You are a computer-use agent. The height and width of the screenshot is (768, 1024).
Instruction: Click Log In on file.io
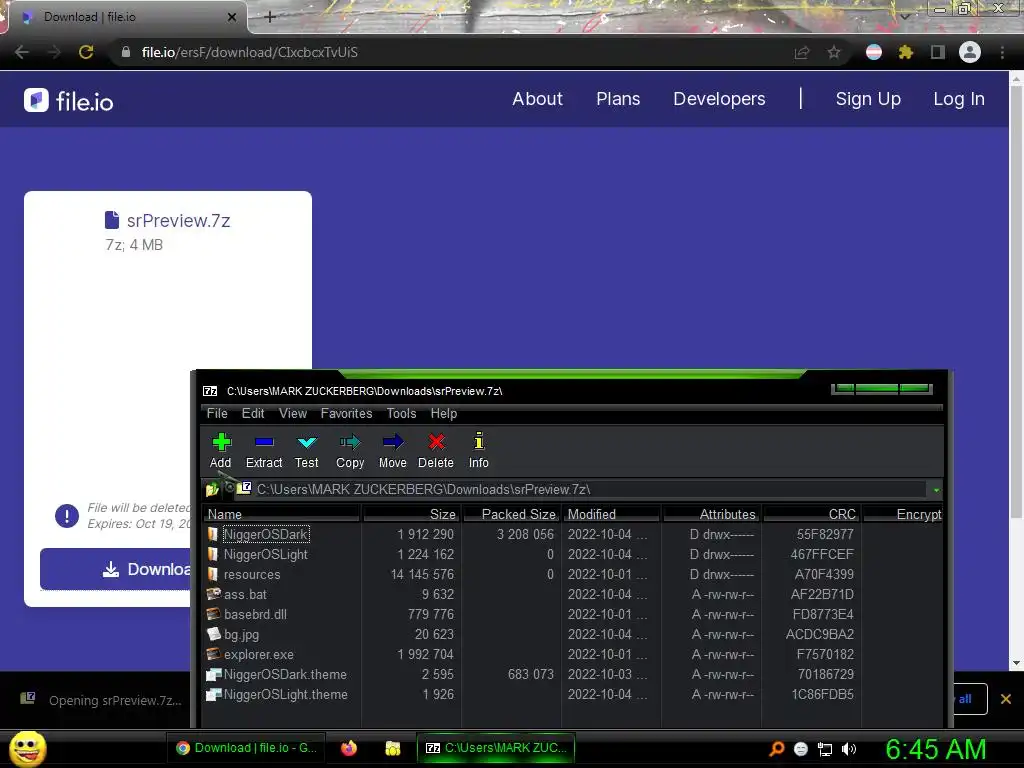[959, 99]
